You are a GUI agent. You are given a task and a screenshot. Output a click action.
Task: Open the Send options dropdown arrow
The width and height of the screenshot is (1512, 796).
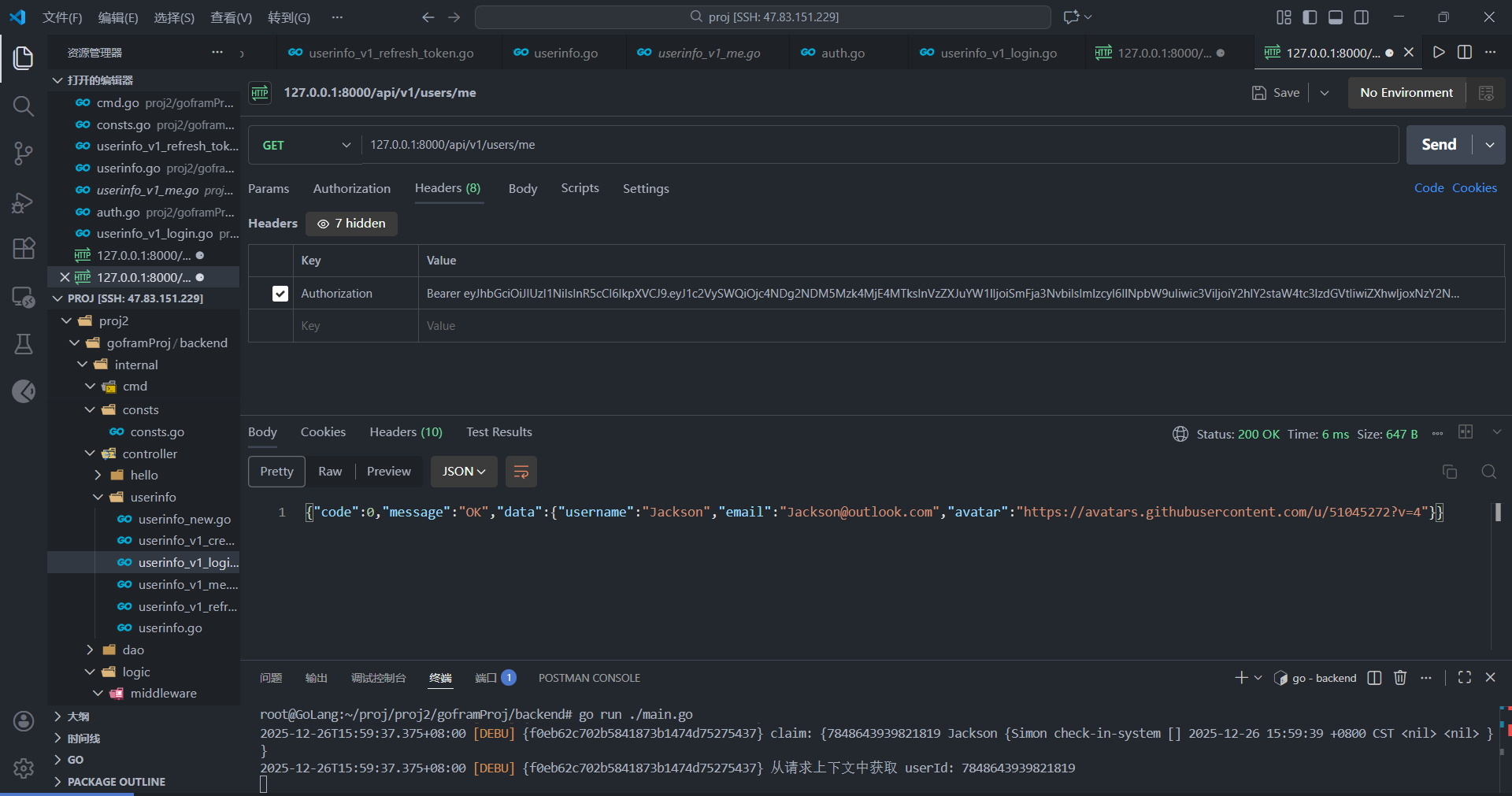click(x=1490, y=145)
